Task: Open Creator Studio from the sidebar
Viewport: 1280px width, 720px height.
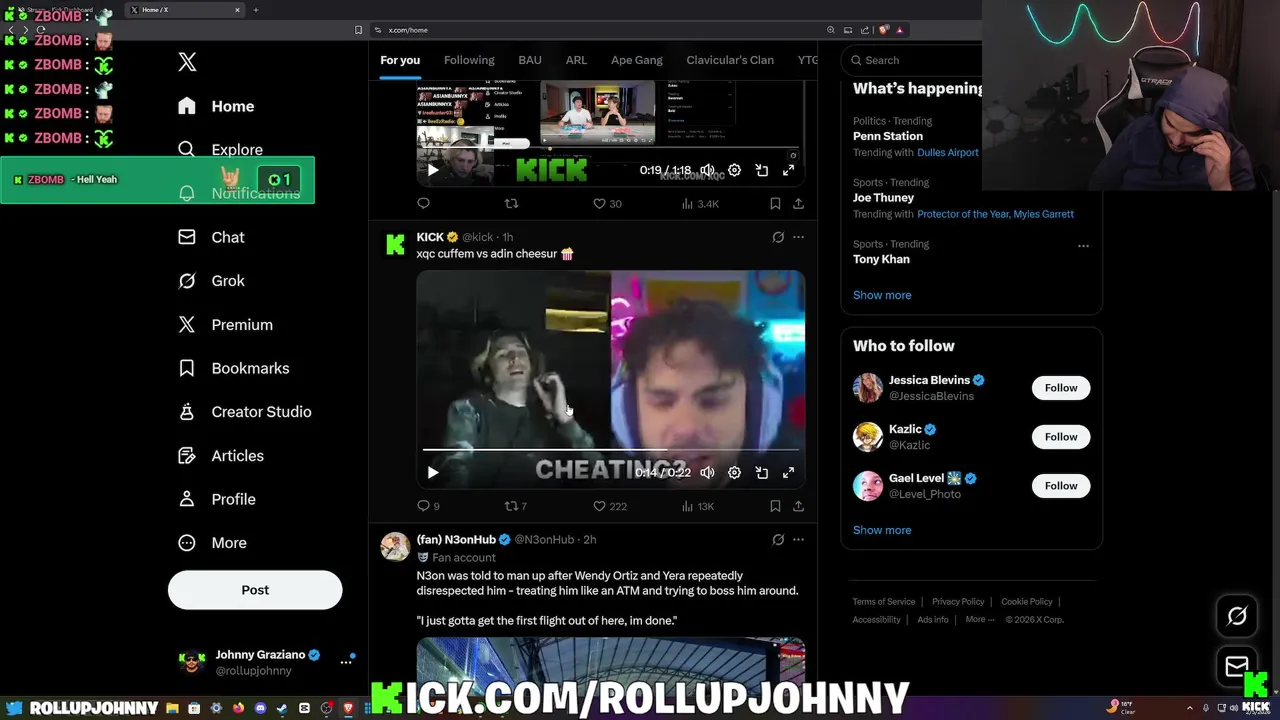Action: click(244, 412)
